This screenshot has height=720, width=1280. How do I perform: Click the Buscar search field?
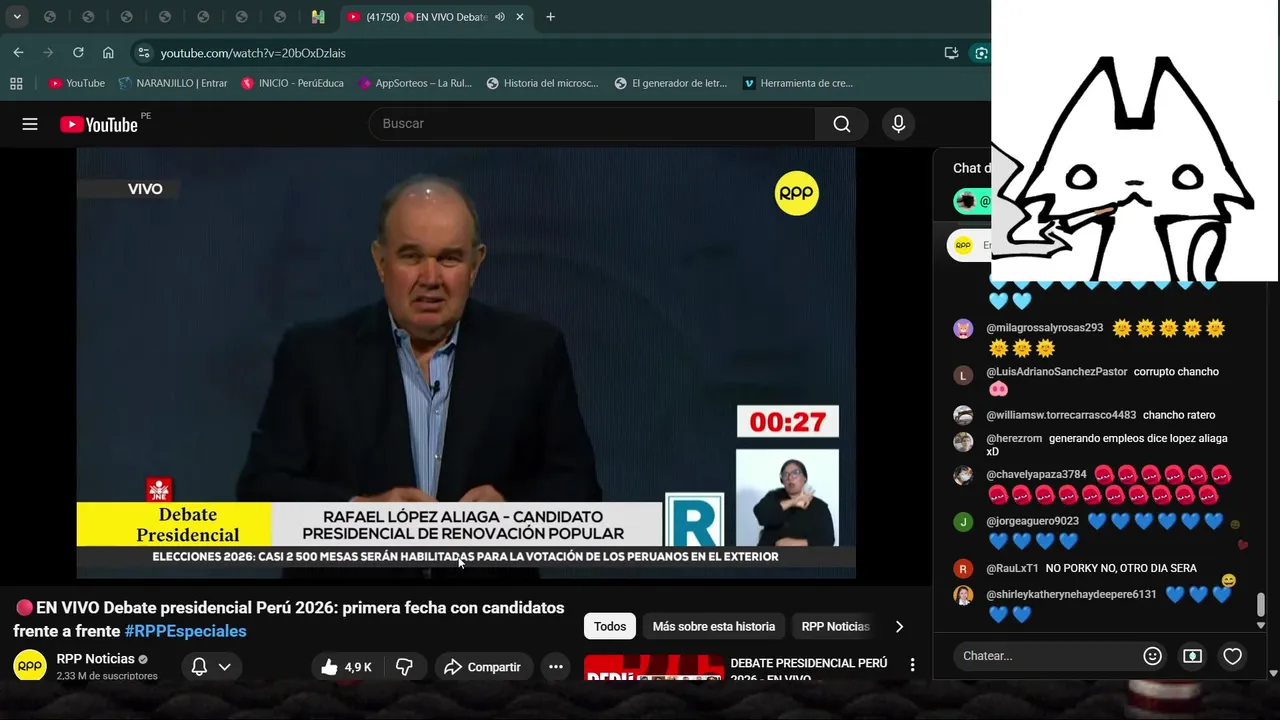pyautogui.click(x=592, y=124)
